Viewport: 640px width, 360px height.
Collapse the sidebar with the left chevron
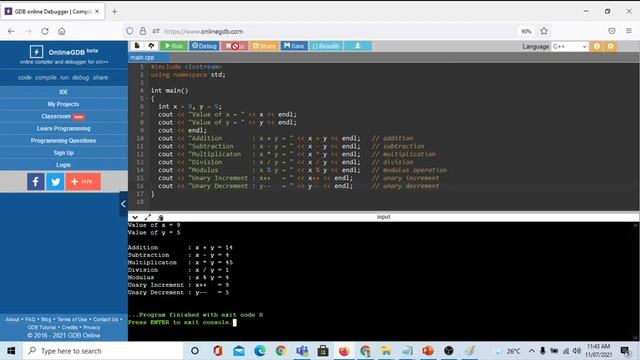(x=123, y=204)
